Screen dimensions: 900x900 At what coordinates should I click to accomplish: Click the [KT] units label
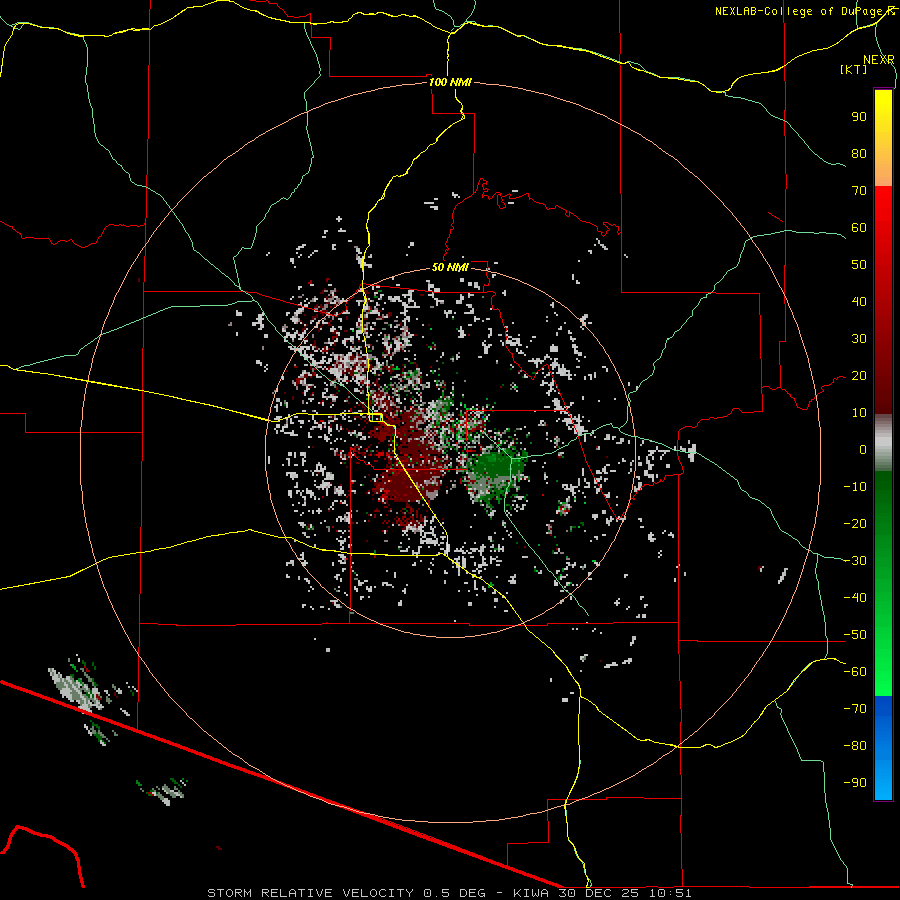854,69
